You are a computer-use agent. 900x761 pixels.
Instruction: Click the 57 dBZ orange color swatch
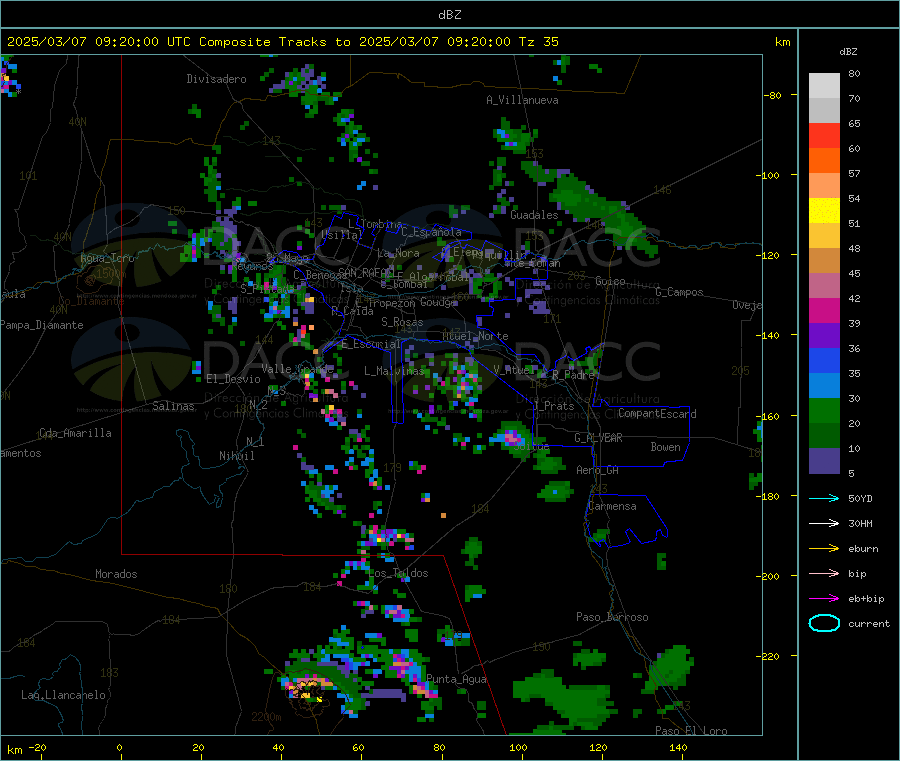click(x=824, y=161)
